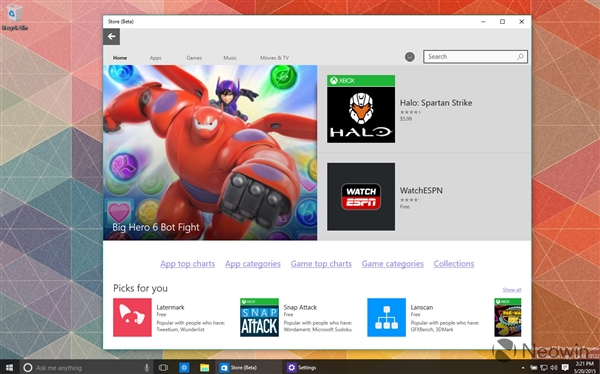Screen dimensions: 600x374
Task: Switch to the Music tab
Action: pos(230,58)
